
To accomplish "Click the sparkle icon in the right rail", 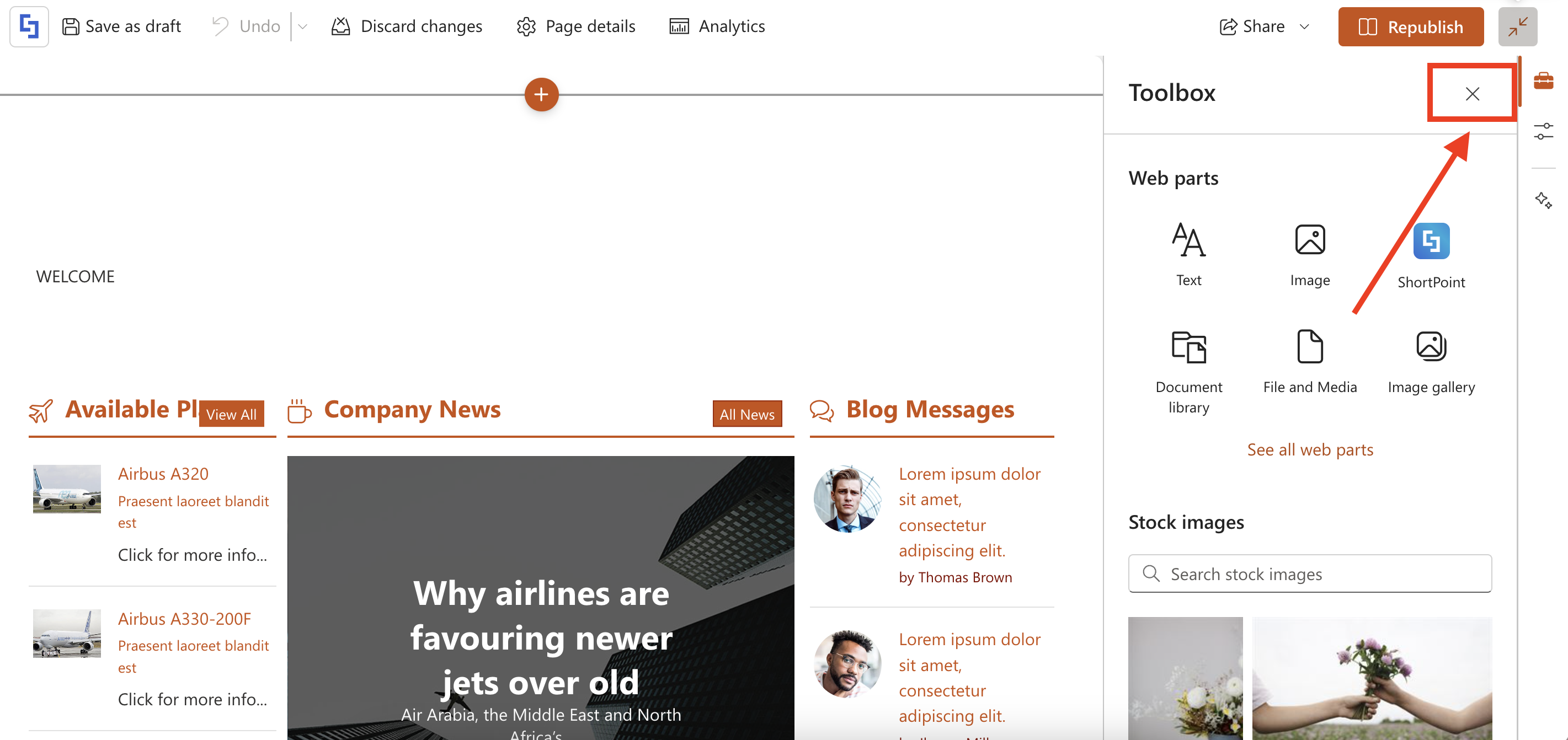I will [1543, 200].
